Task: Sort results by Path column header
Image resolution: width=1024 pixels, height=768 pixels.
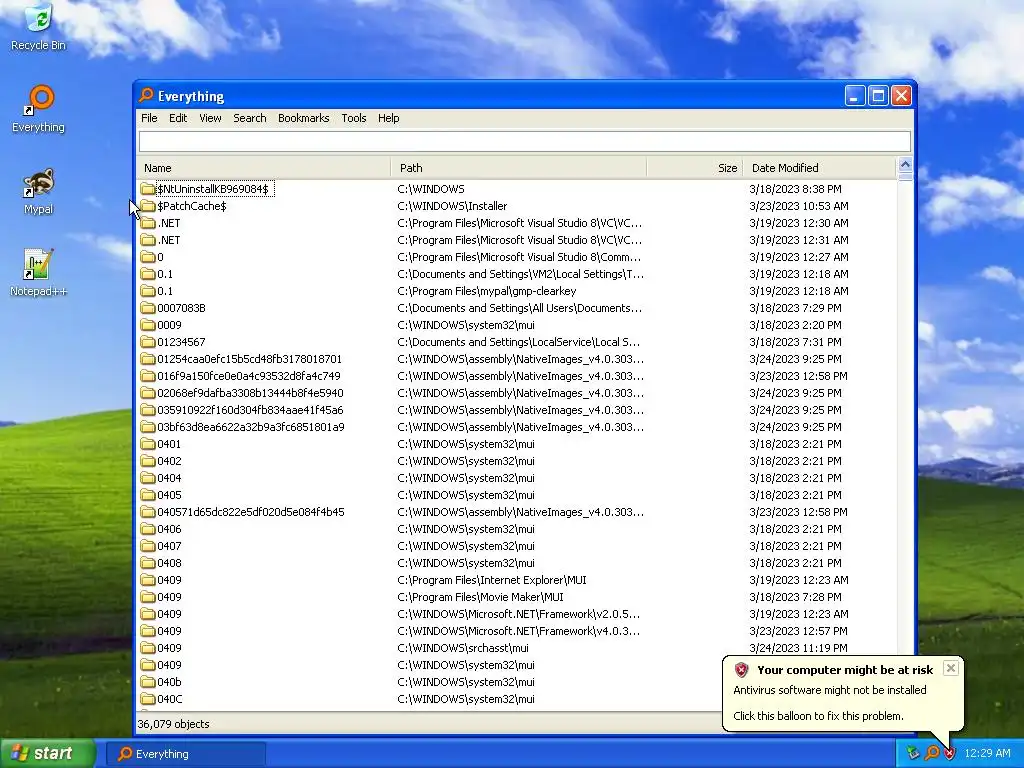Action: point(519,168)
